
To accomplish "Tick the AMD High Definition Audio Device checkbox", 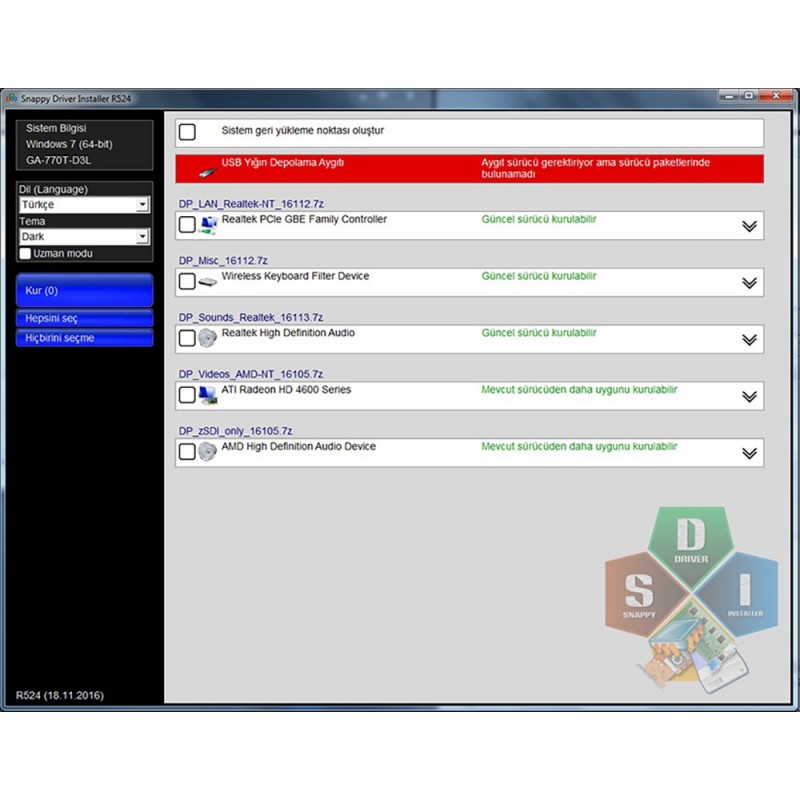I will click(x=187, y=451).
